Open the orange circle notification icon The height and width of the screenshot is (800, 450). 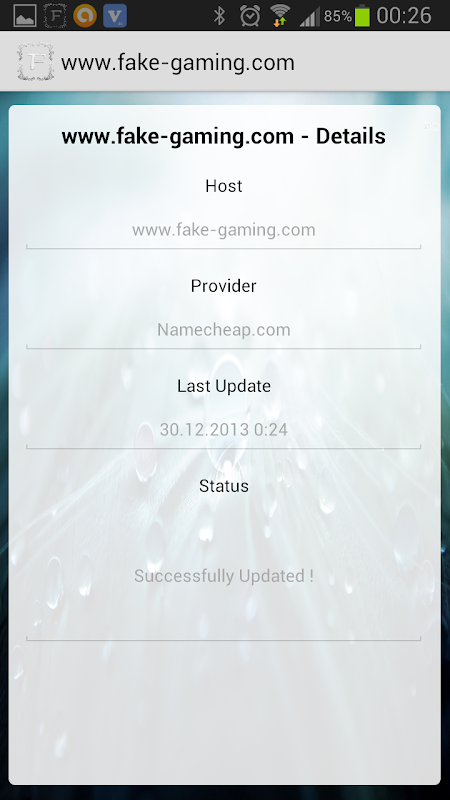click(85, 15)
